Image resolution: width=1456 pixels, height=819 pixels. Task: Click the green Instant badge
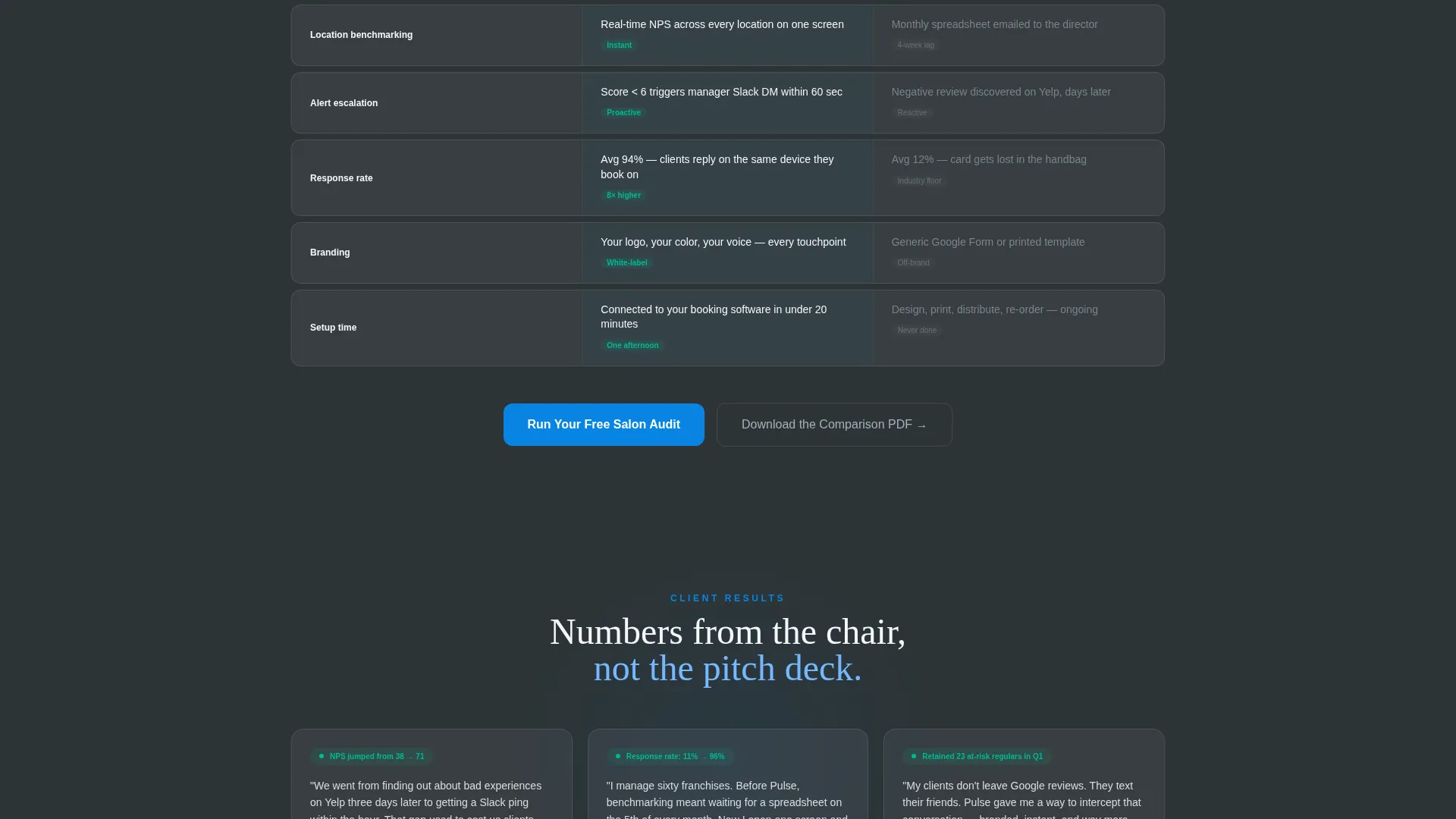[x=619, y=45]
